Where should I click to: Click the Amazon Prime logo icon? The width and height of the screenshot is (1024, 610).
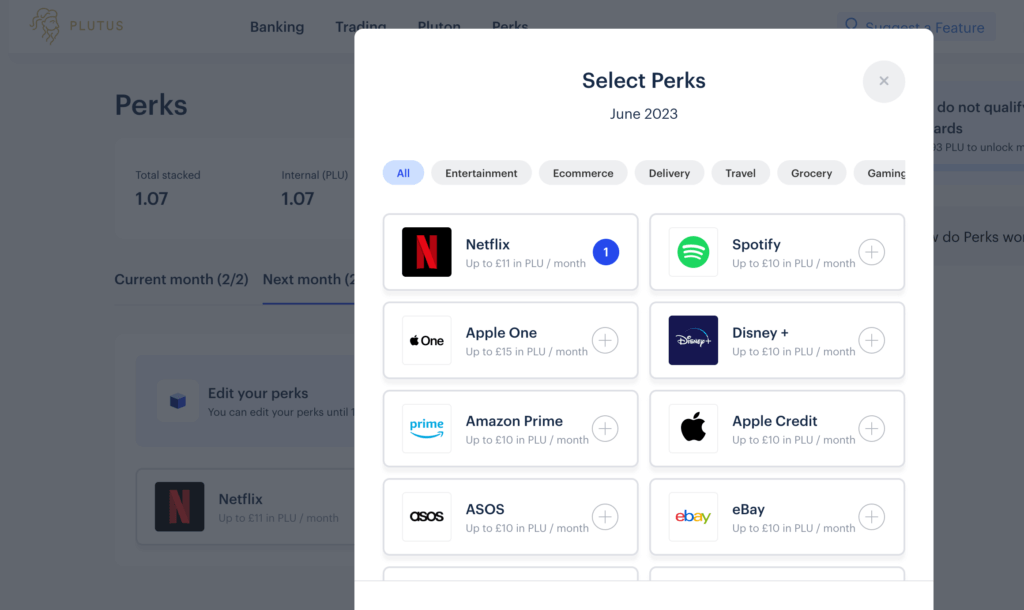point(425,428)
